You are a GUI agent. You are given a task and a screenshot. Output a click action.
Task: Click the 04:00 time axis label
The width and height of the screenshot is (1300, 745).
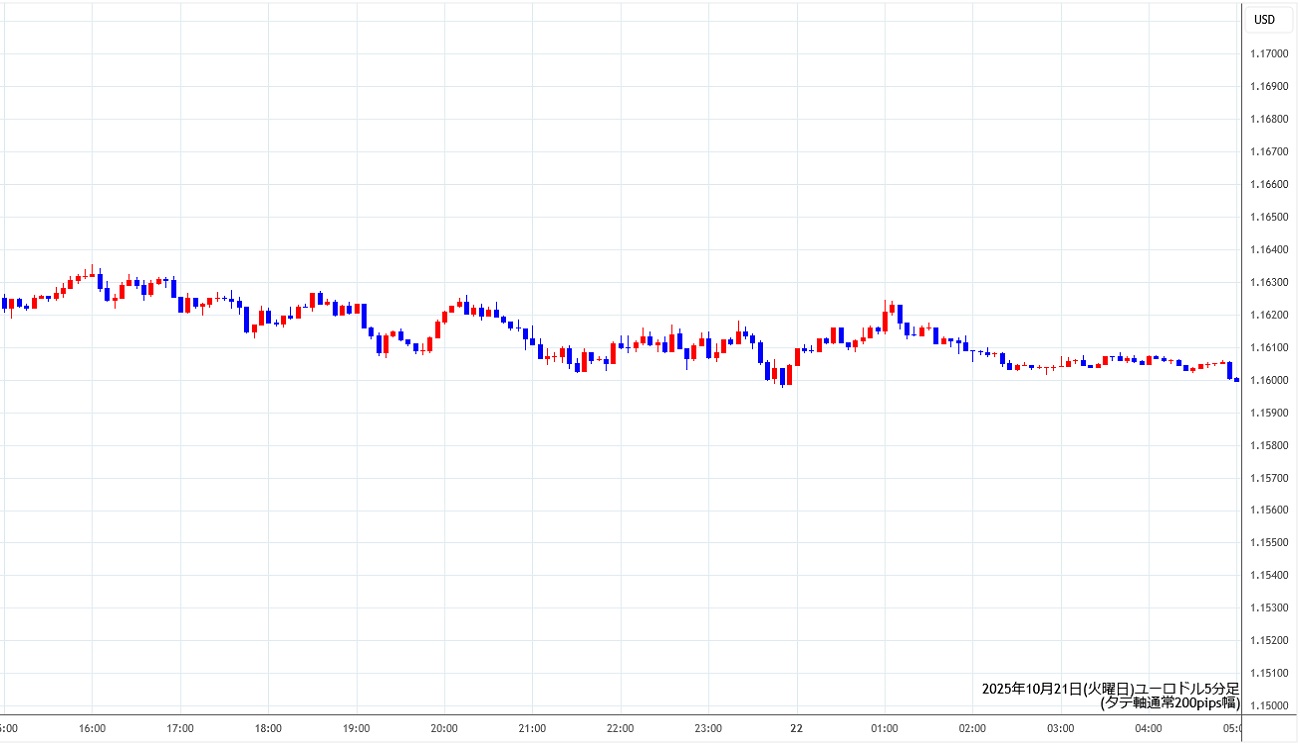tap(1148, 728)
